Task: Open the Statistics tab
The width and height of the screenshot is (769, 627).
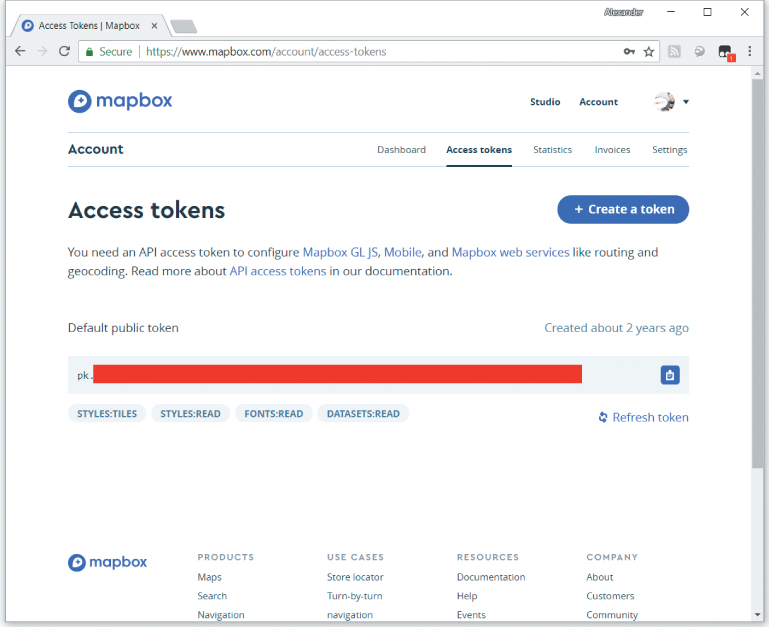Action: [552, 150]
